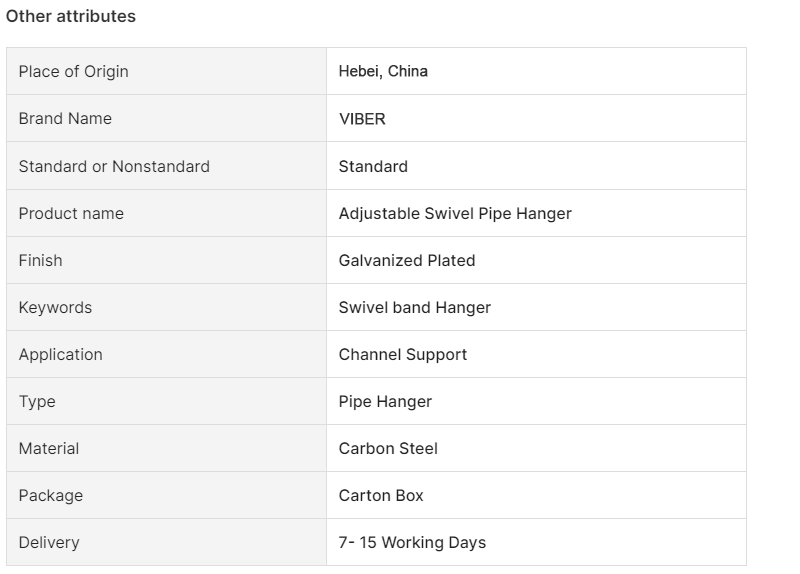Select the Application label cell
Screen dimensions: 800x574
click(166, 354)
